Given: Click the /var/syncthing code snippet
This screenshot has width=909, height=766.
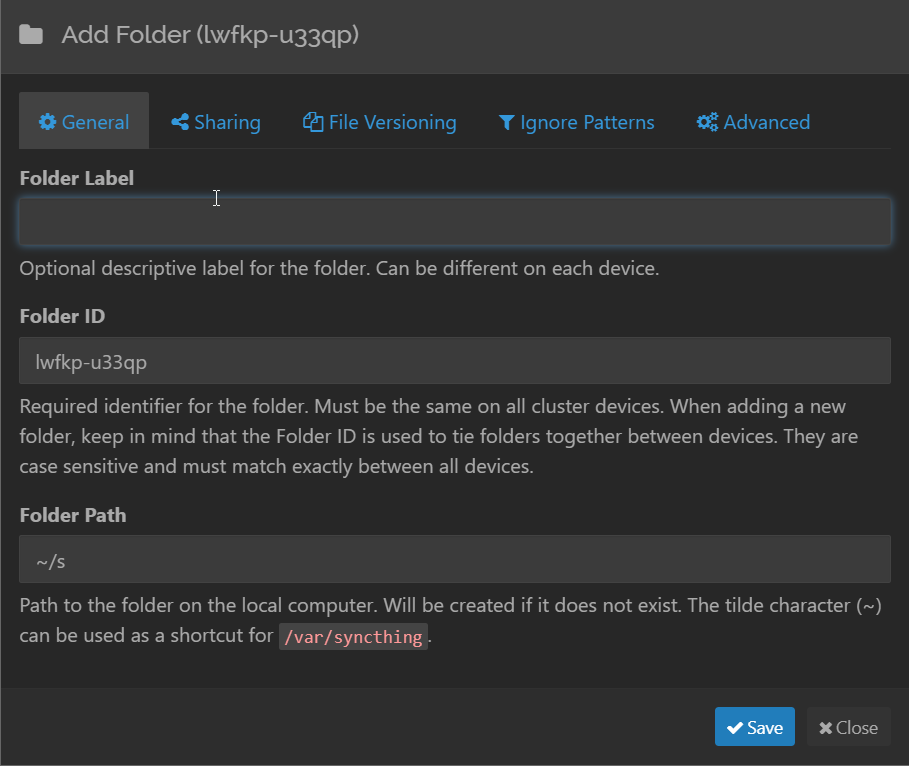Looking at the screenshot, I should click(x=353, y=636).
